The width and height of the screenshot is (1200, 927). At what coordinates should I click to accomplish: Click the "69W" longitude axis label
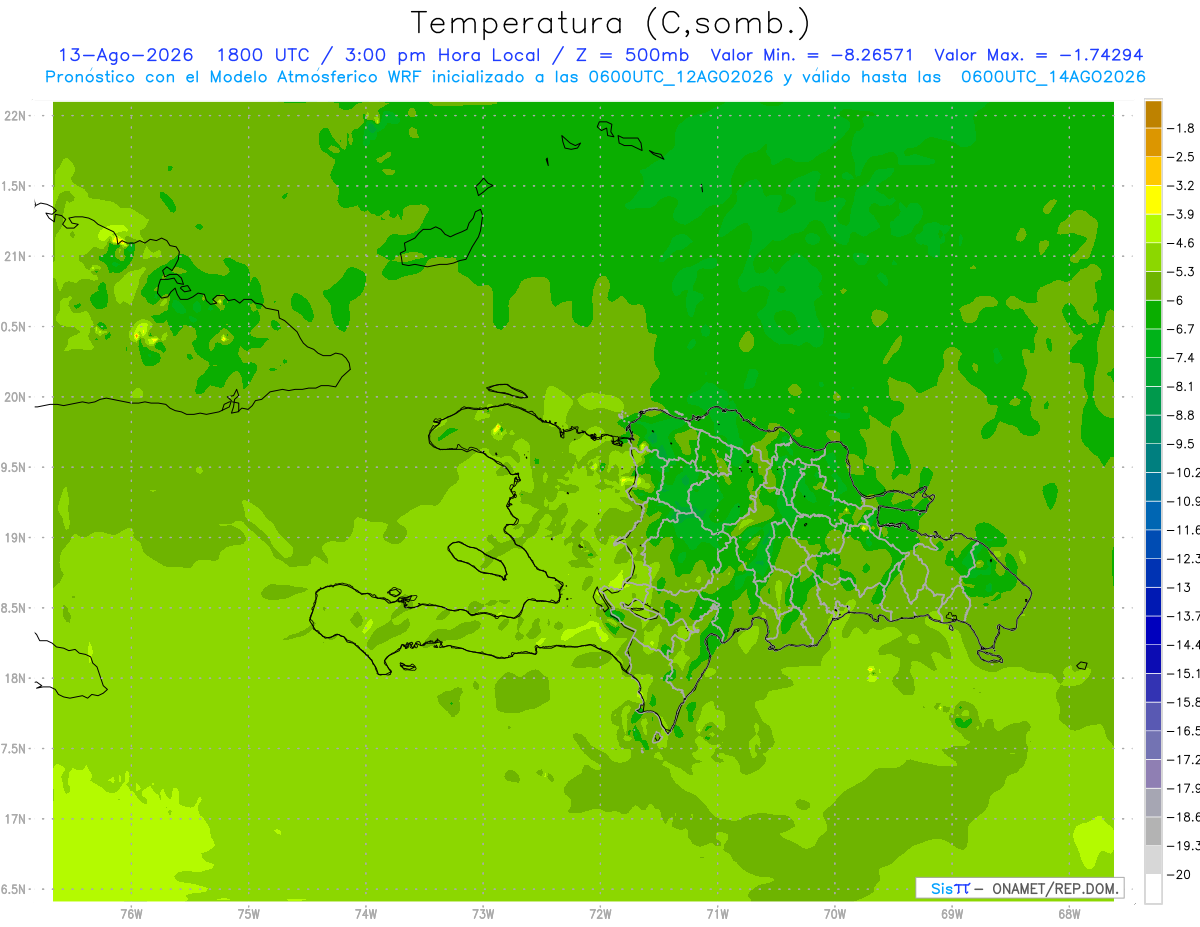click(952, 915)
